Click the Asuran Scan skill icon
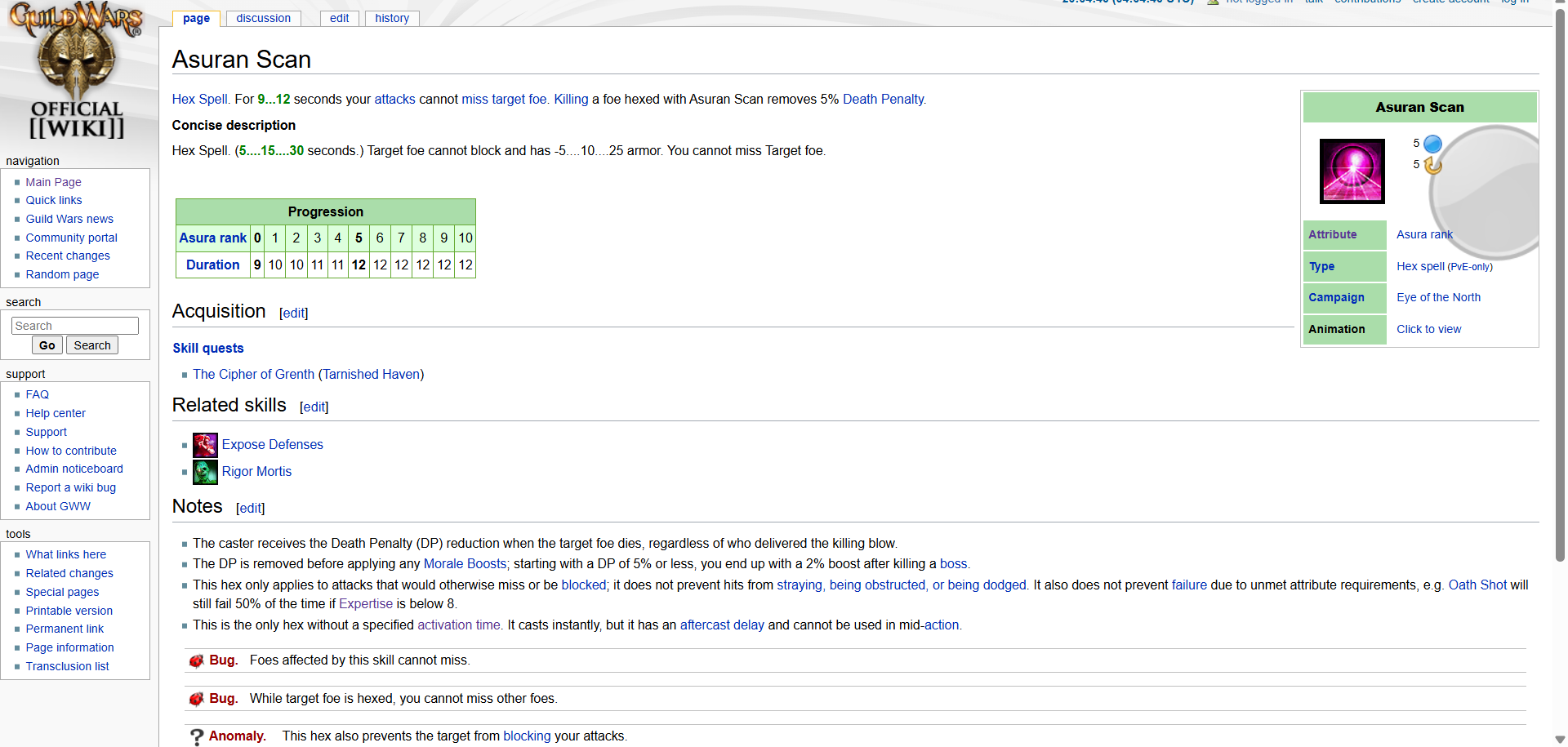Image resolution: width=1568 pixels, height=747 pixels. click(1352, 171)
